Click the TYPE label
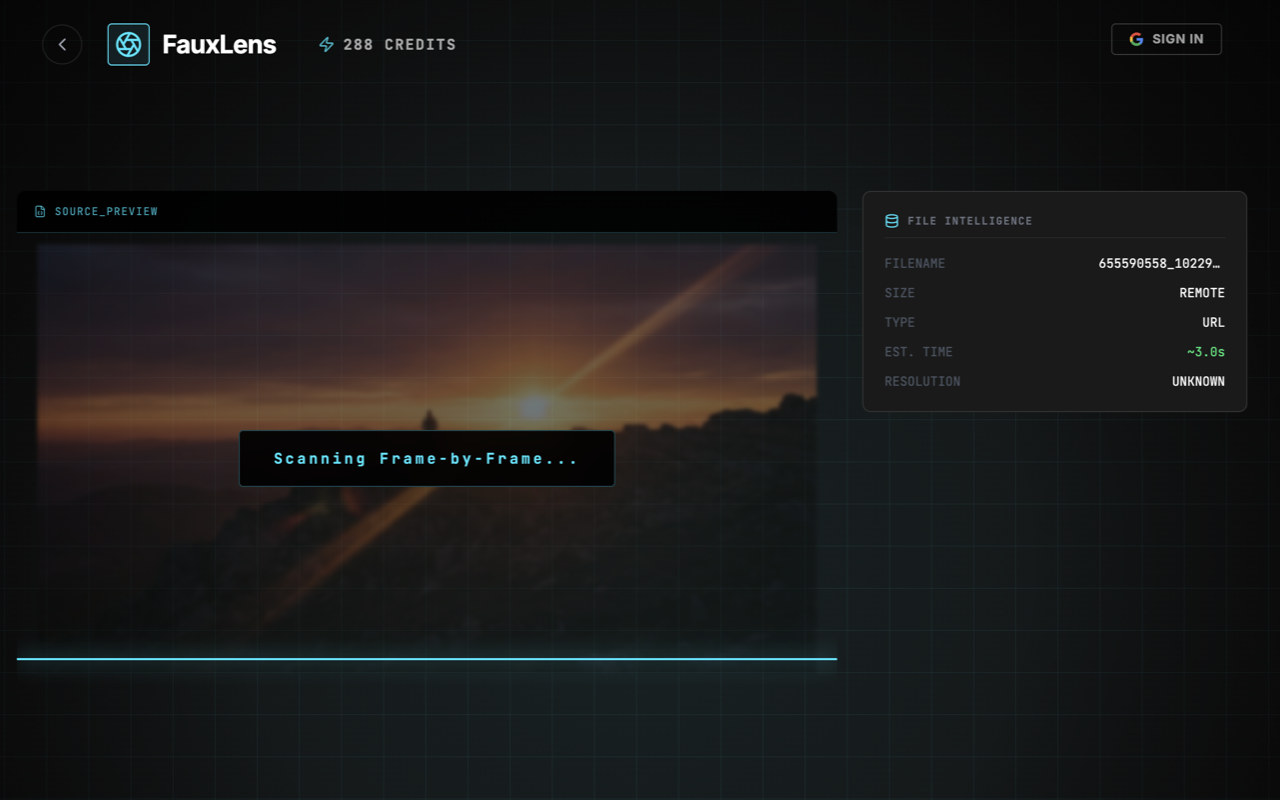The width and height of the screenshot is (1280, 800). tap(900, 323)
